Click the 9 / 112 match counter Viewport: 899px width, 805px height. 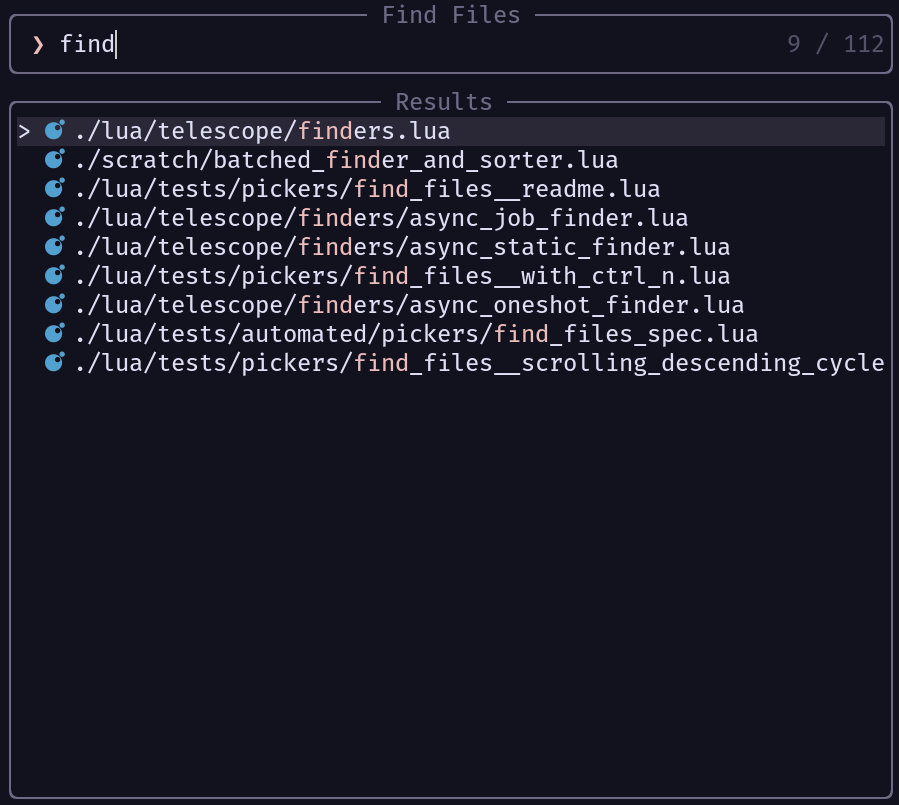835,44
